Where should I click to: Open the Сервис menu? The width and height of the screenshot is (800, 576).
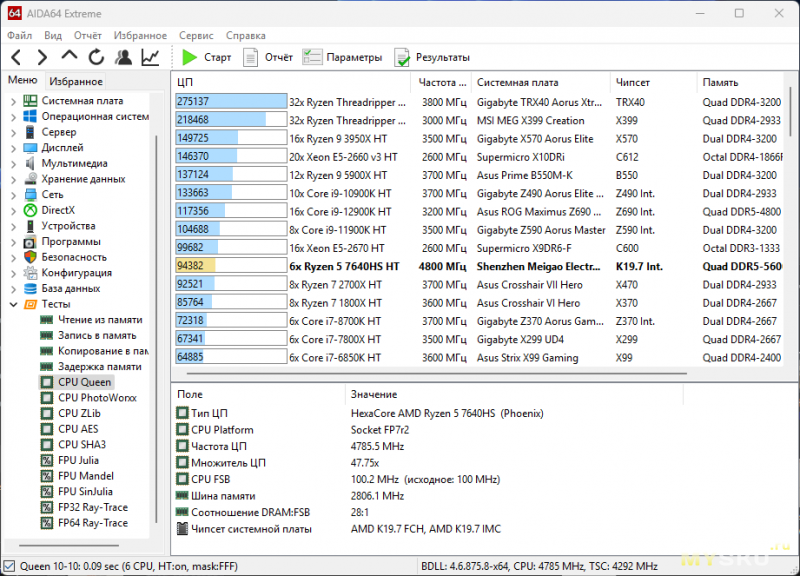point(196,35)
